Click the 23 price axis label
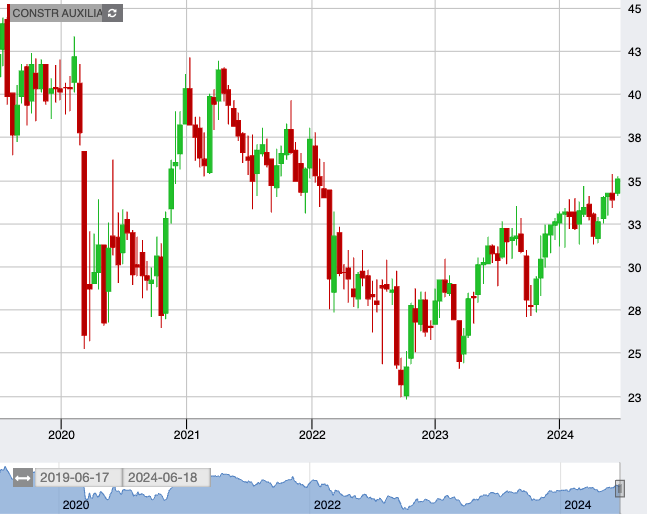 click(634, 398)
